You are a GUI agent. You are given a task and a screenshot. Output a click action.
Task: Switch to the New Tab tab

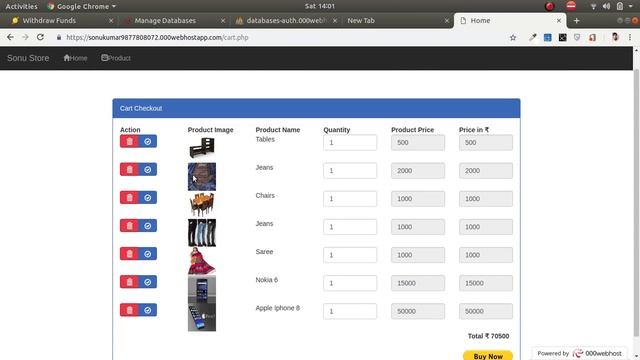398,20
